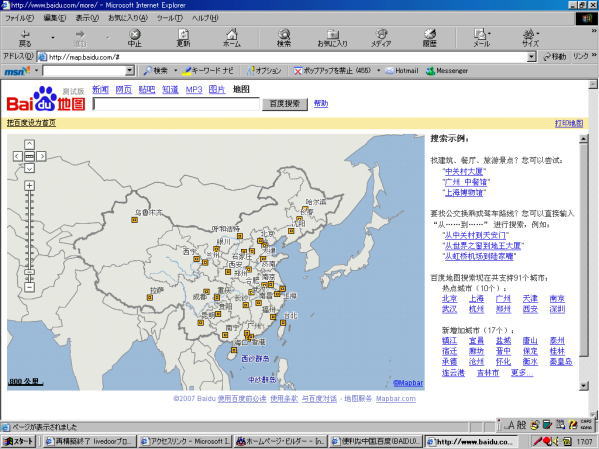
Task: Open the 帮助 help link
Action: pos(321,104)
